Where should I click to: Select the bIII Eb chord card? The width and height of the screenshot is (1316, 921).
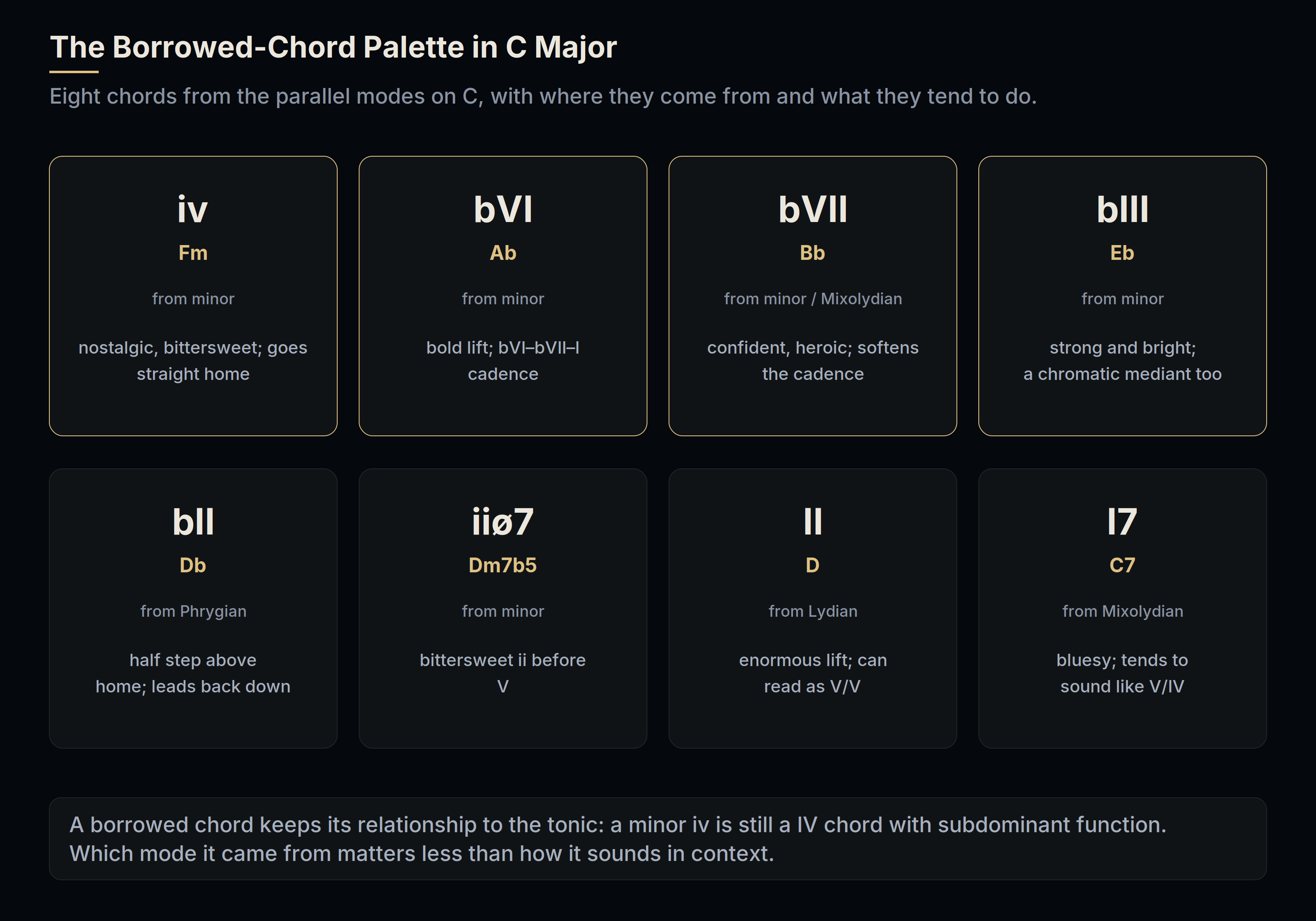point(1122,296)
